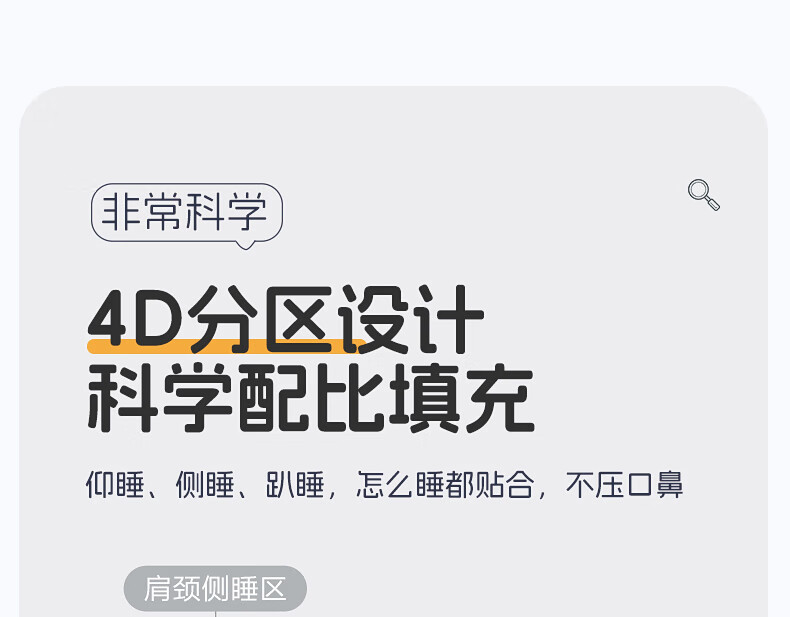Click the 分区设计 headline text
790x617 pixels.
[337, 319]
